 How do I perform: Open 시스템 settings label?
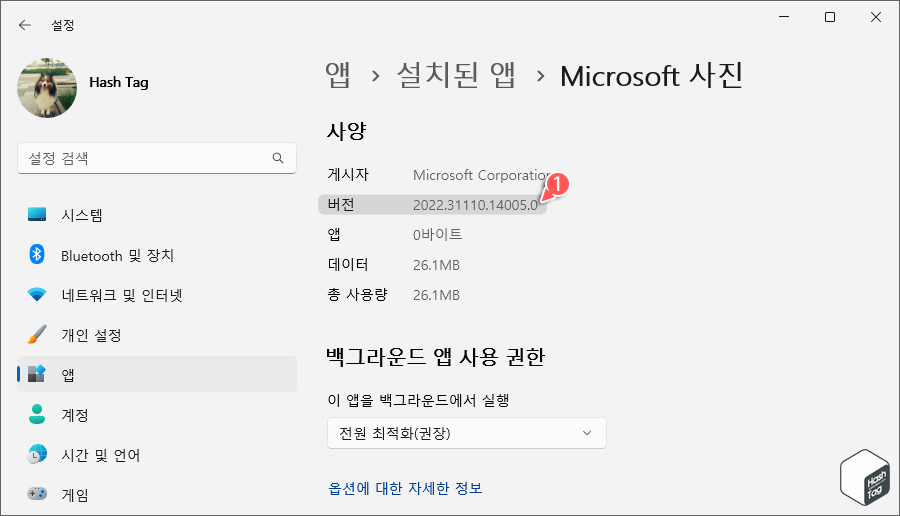click(82, 215)
